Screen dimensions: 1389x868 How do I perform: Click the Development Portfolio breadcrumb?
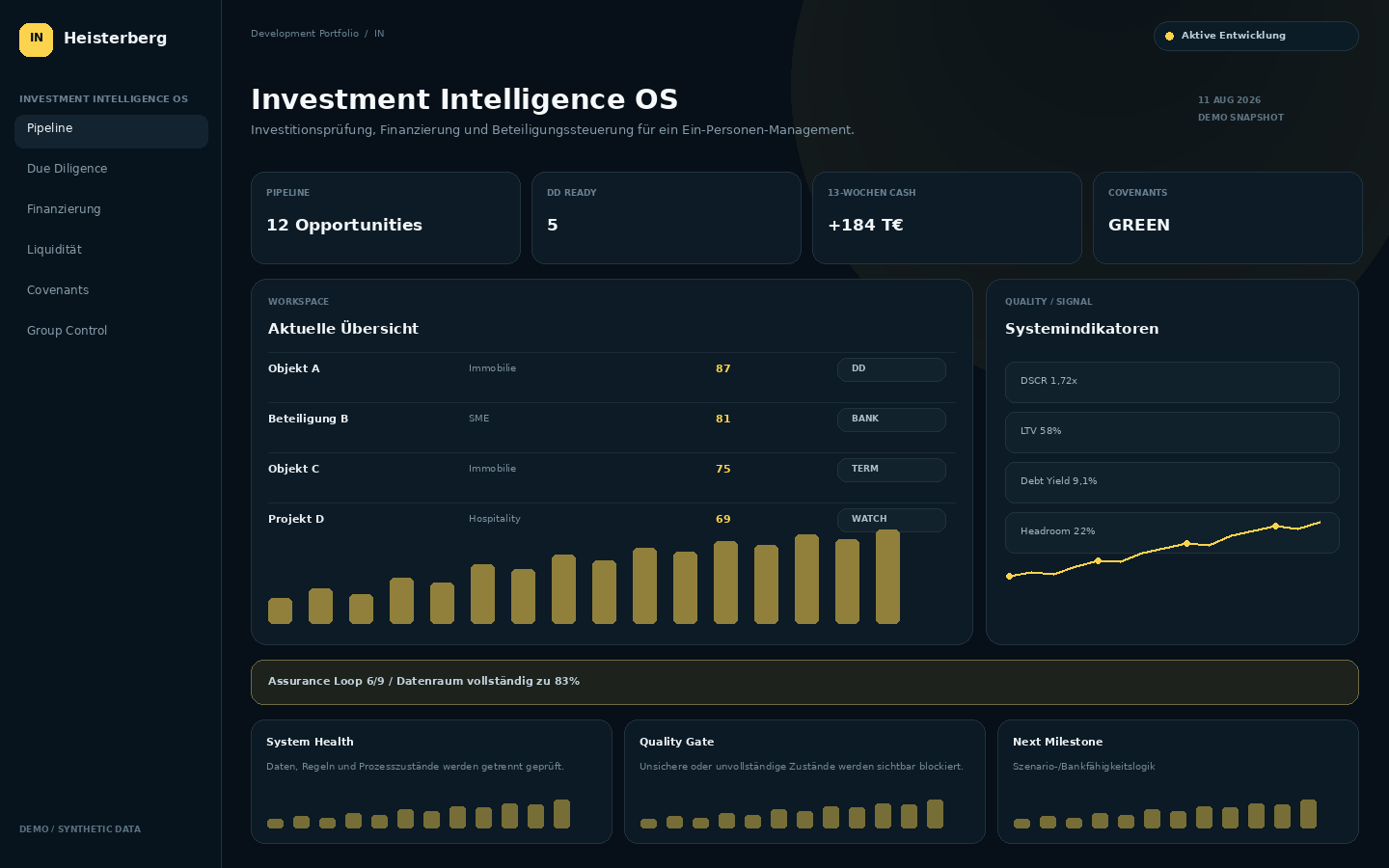[x=305, y=34]
